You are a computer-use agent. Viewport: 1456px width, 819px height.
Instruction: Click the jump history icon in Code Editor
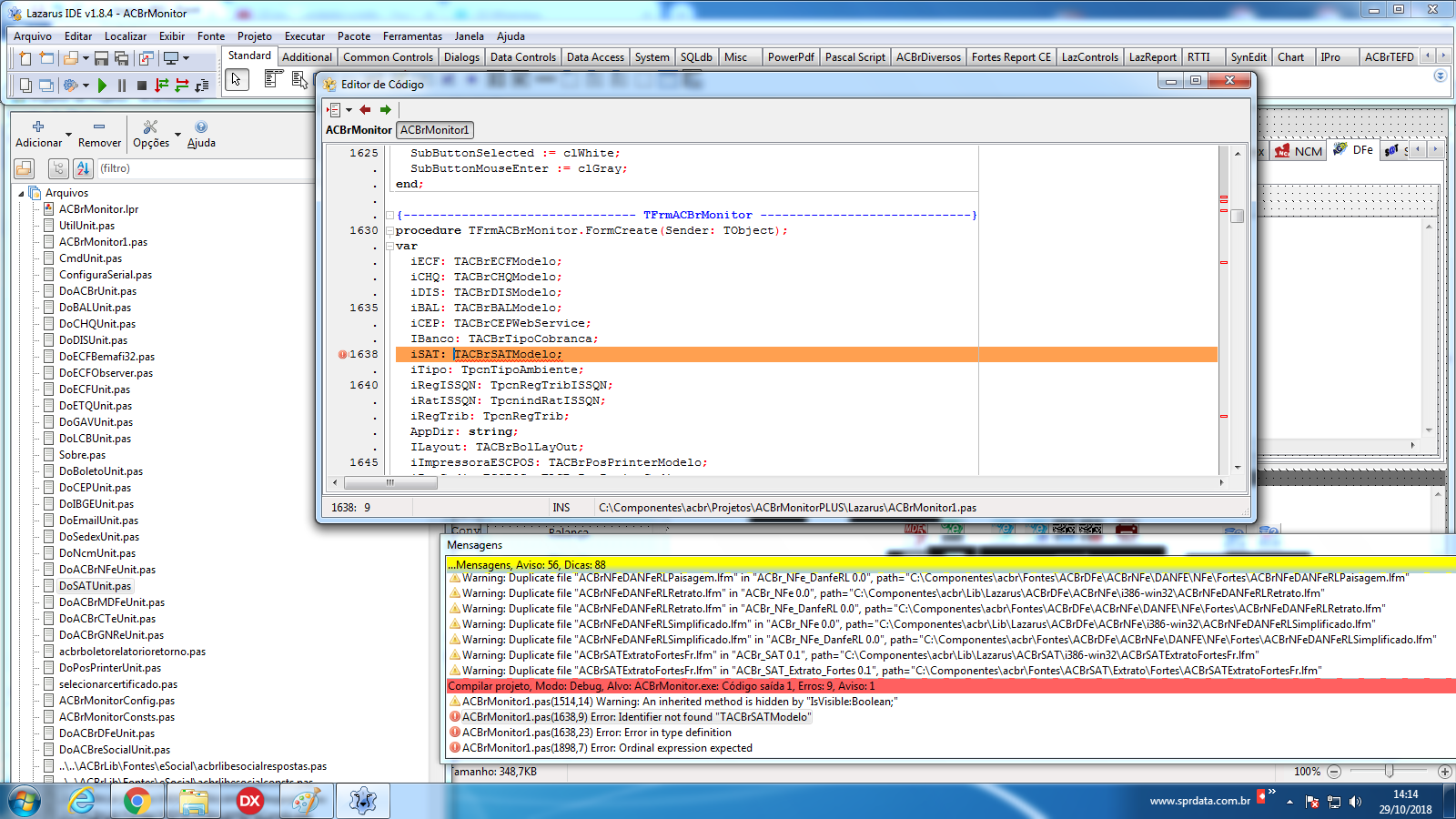(334, 110)
